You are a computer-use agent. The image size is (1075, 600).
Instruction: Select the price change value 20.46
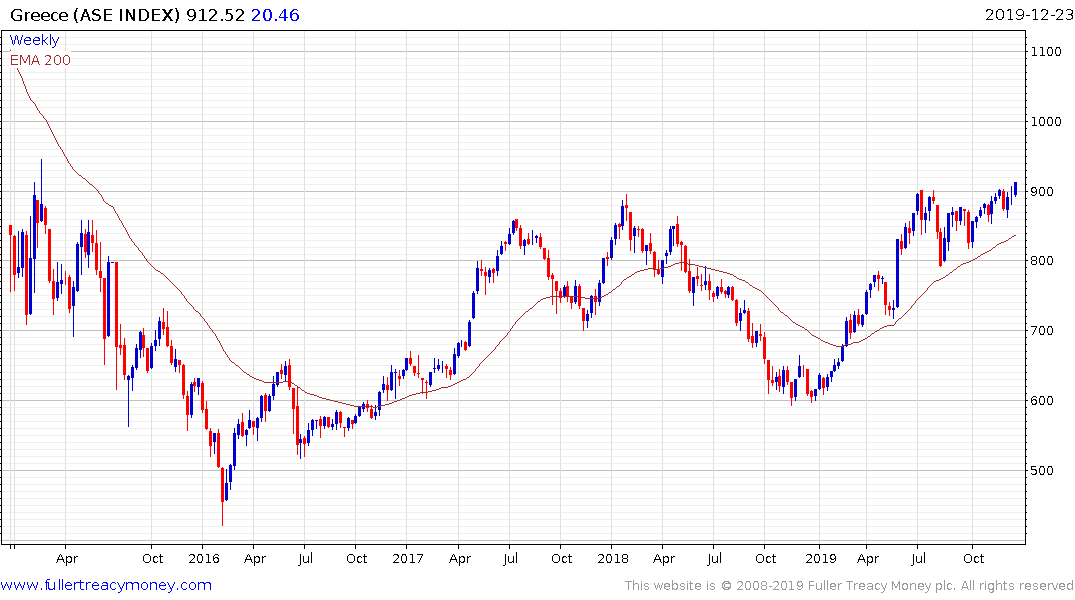[275, 15]
